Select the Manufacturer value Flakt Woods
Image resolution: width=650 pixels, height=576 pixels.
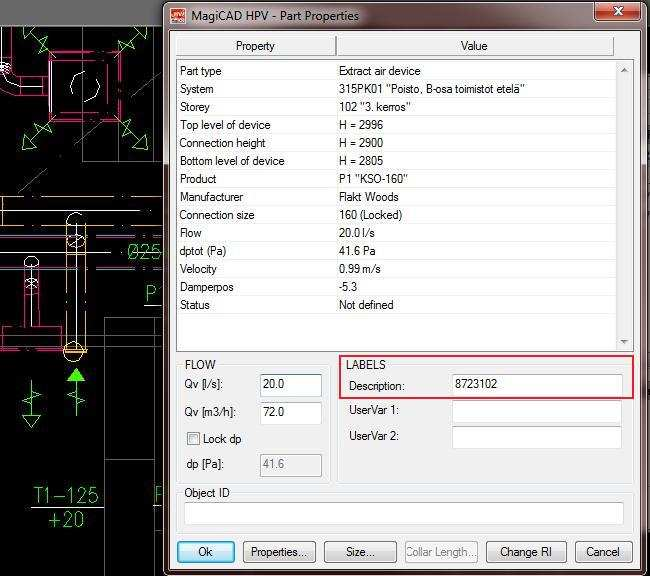(x=369, y=197)
